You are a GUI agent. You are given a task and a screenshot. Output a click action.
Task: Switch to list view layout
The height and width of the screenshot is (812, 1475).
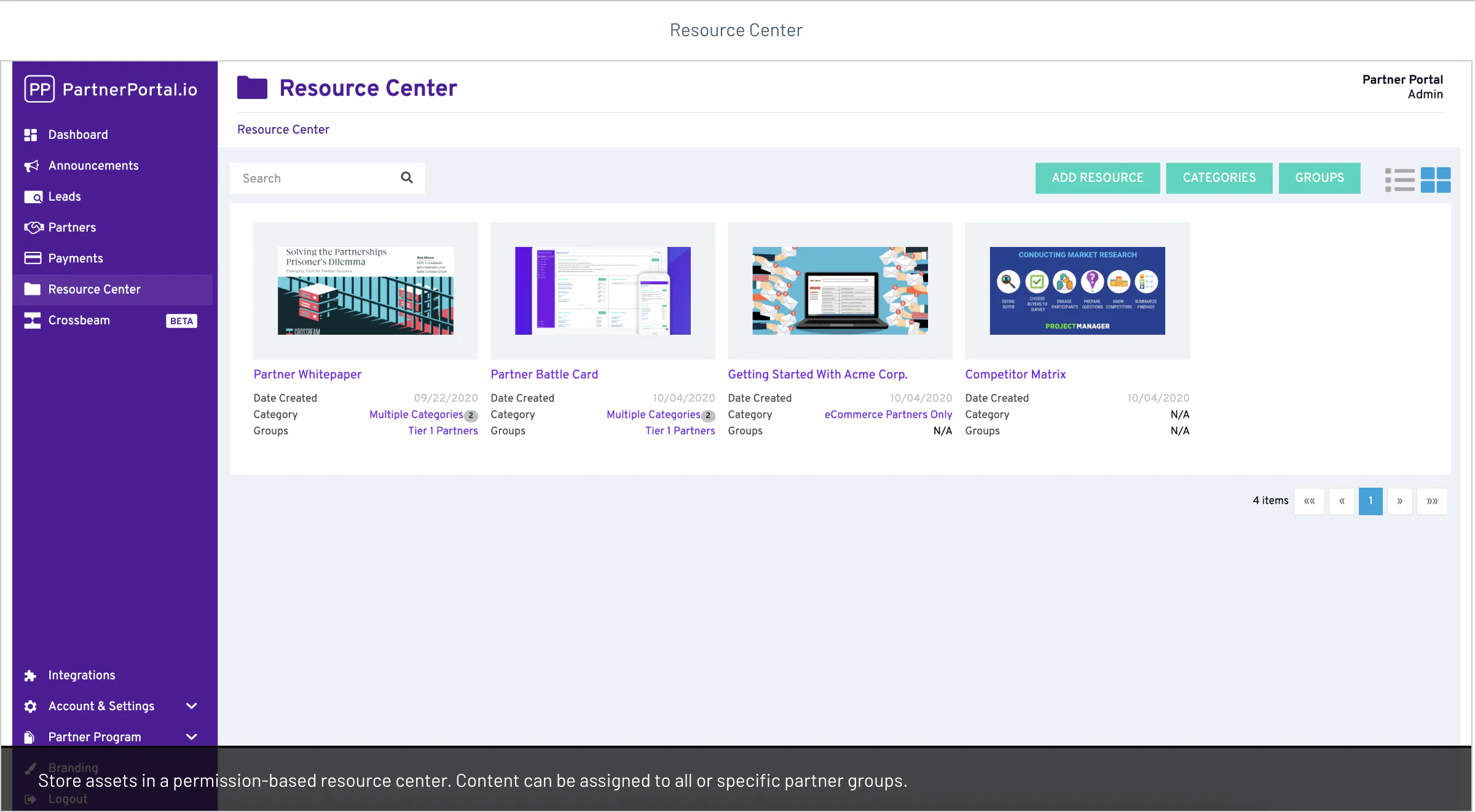click(1399, 180)
